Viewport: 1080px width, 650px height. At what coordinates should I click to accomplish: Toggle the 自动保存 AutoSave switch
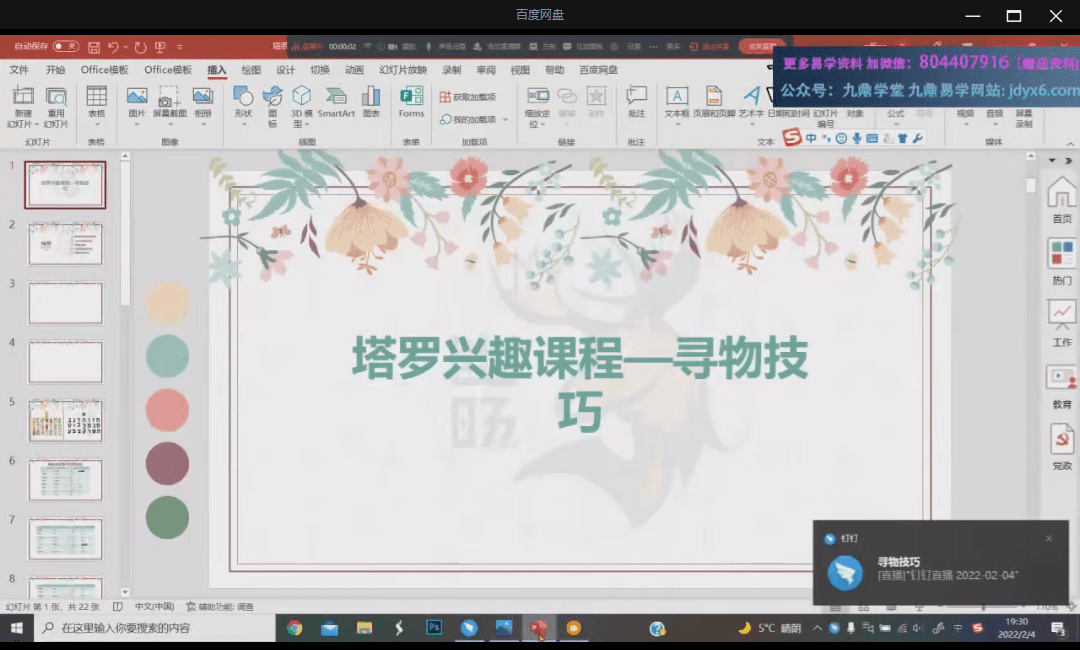click(x=66, y=46)
